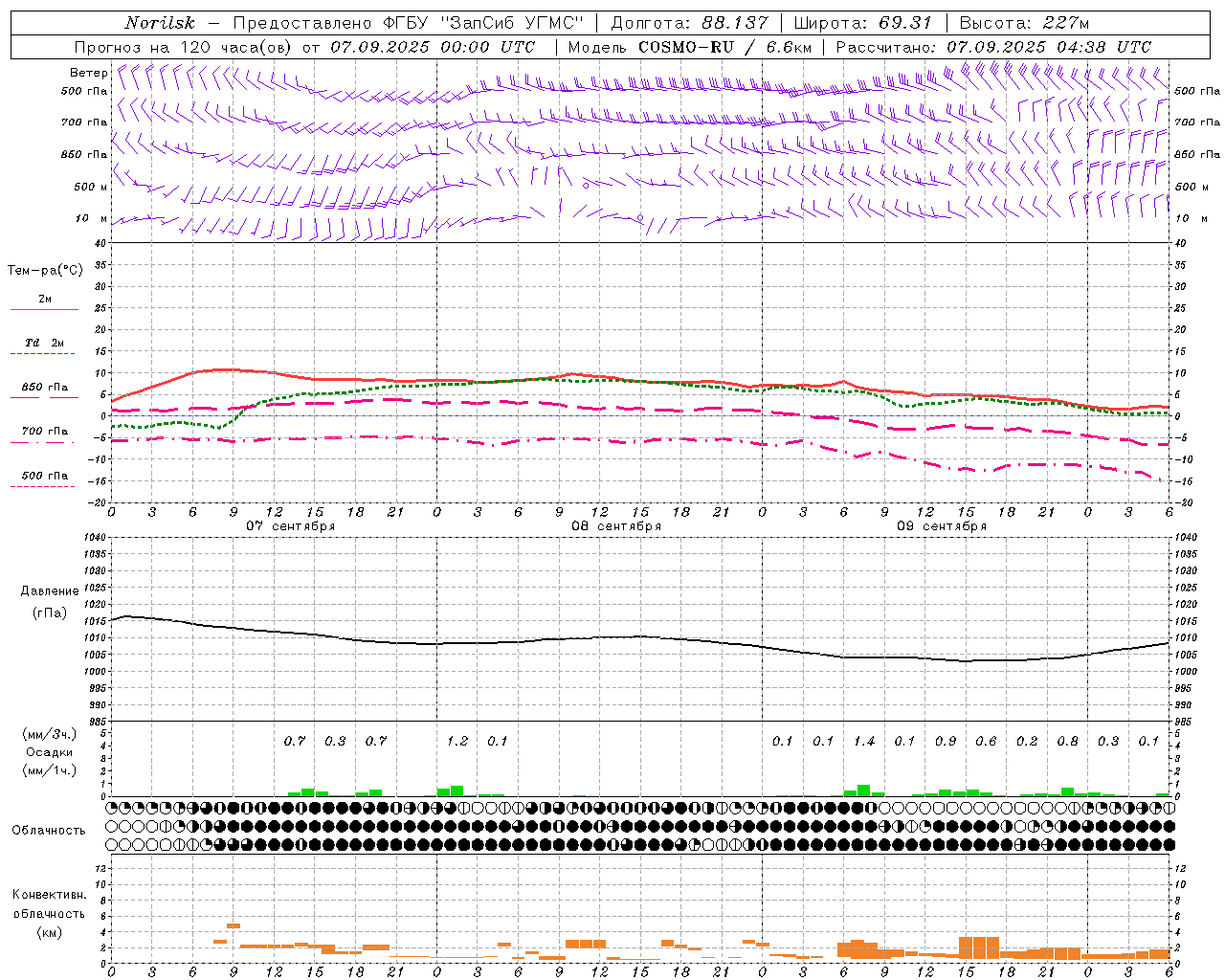Screen dimensions: 1225x980
Task: Click the 0.9 precipitation amount value
Action: click(x=946, y=741)
